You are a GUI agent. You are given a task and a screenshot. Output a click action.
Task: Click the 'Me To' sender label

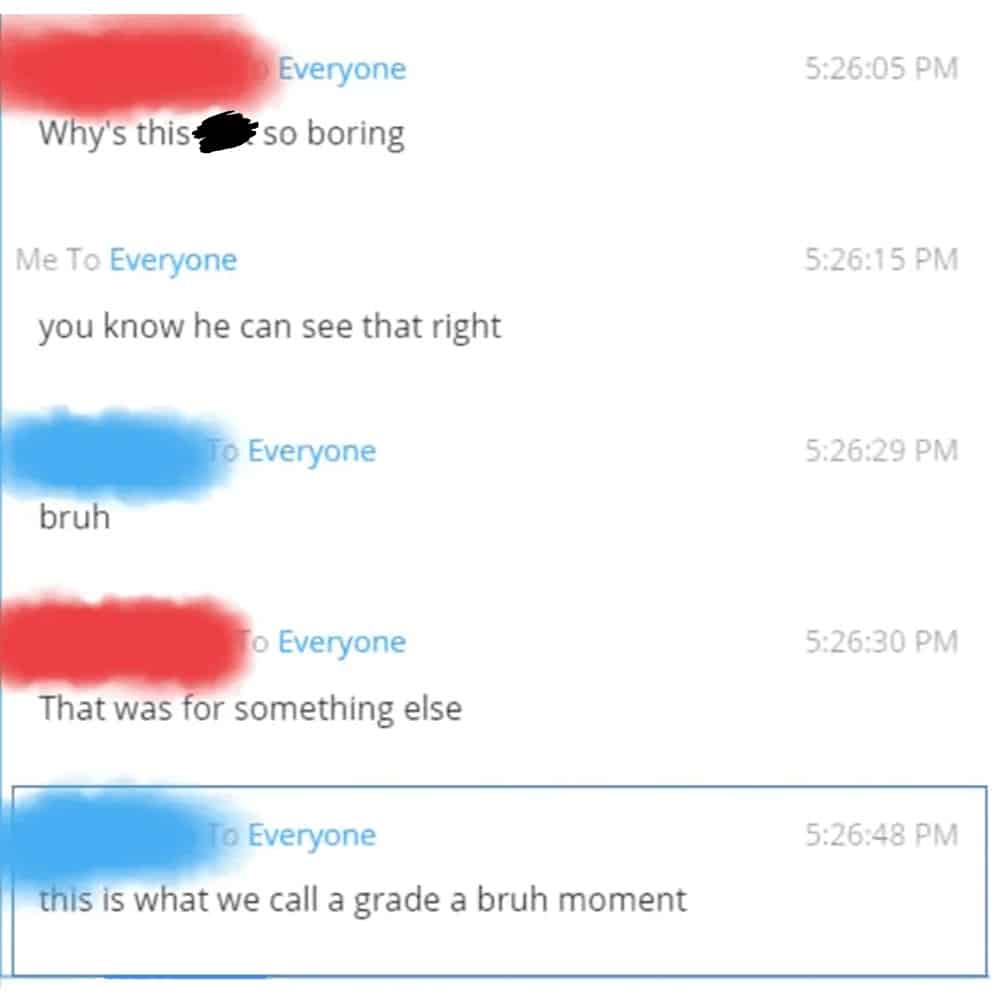[58, 260]
